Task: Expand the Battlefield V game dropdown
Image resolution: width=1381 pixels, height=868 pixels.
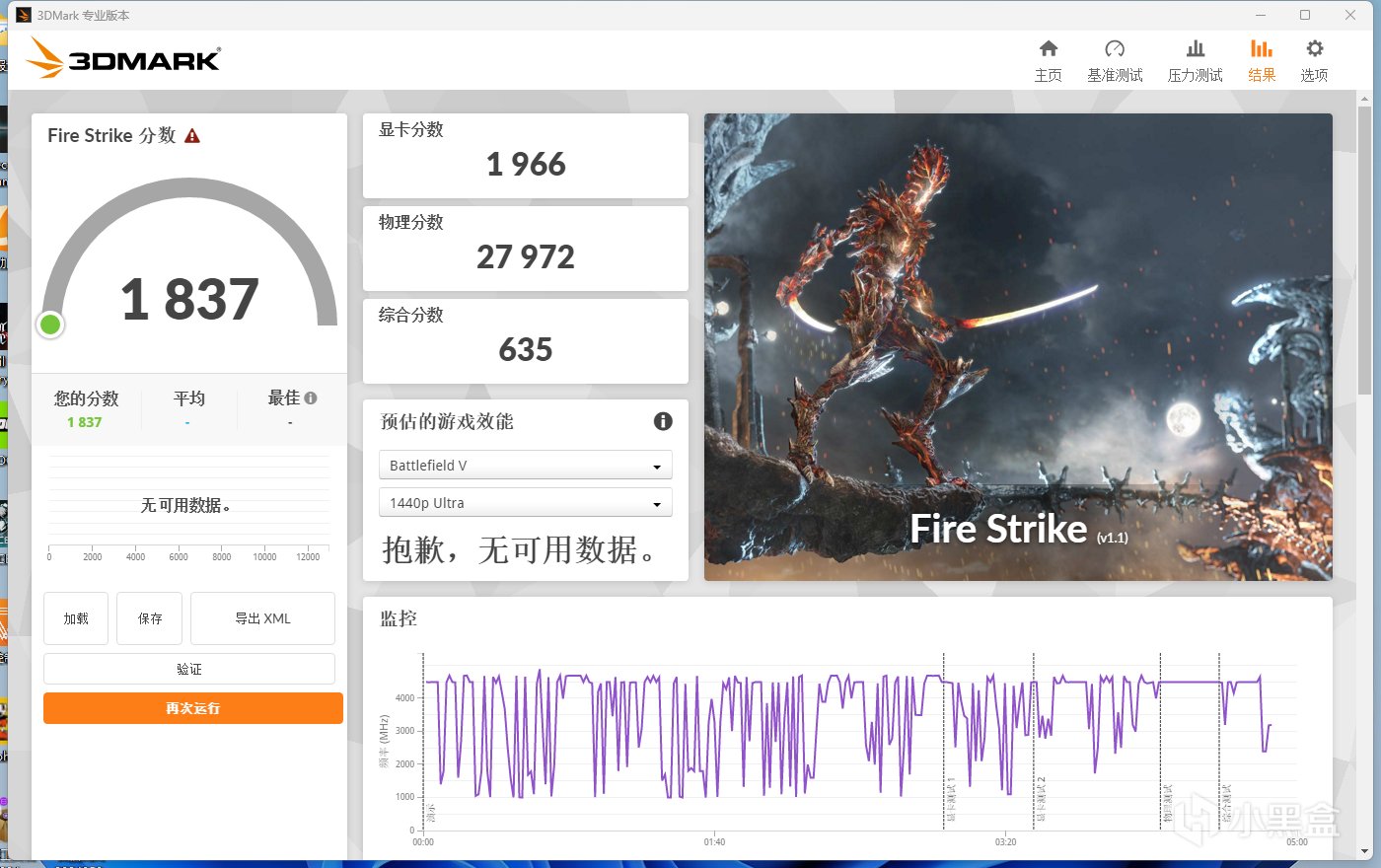Action: 526,465
